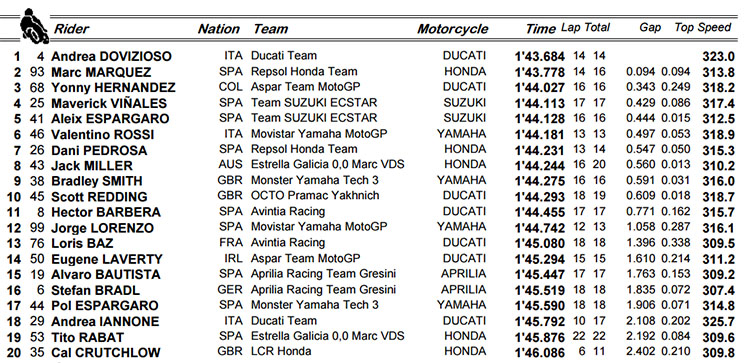Select Dovizioso's best time 1'43.684

point(539,57)
